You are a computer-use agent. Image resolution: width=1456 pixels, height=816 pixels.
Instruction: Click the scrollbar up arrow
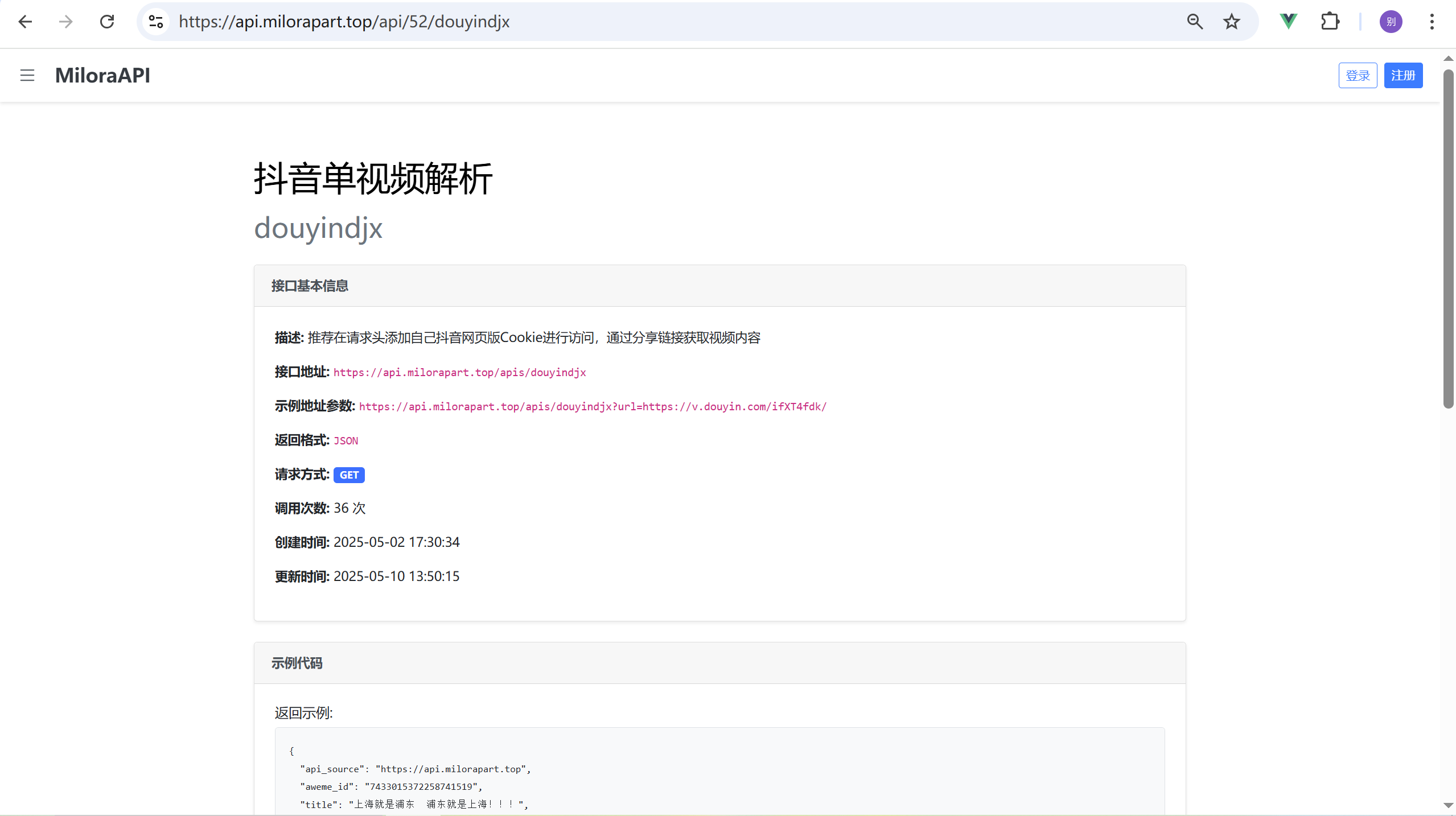tap(1448, 58)
